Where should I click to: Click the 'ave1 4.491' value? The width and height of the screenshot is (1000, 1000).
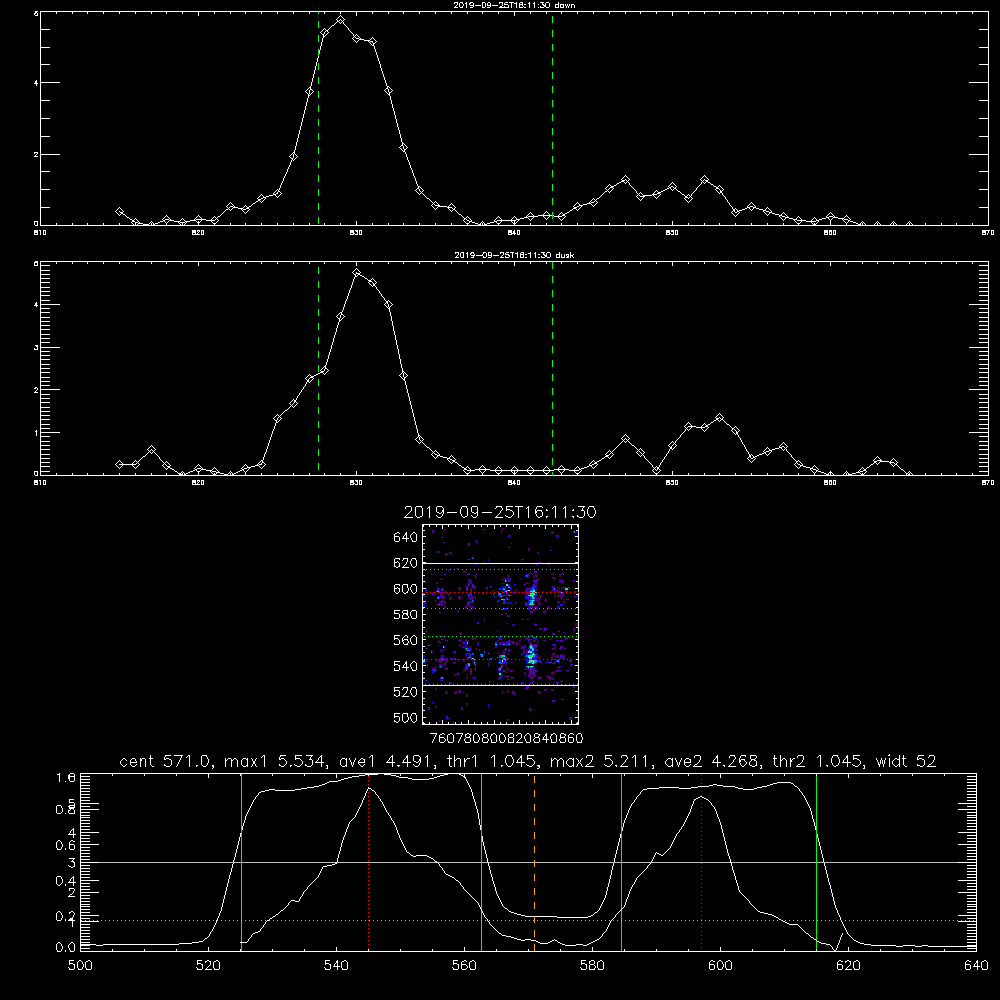point(387,761)
